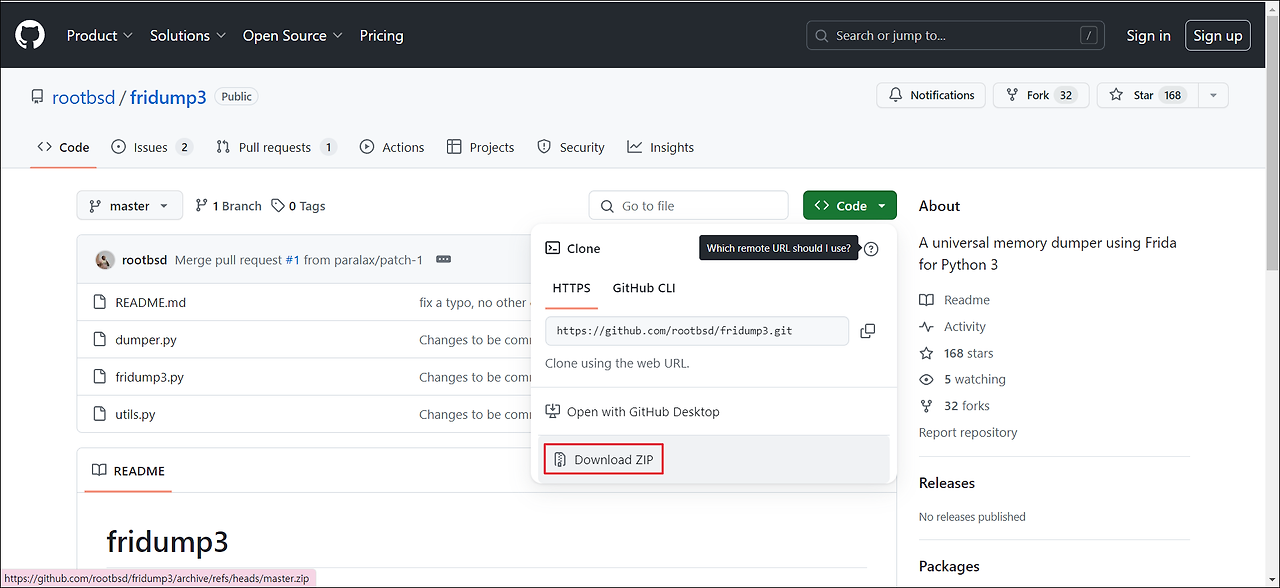Open the Packages heading link
This screenshot has height=588, width=1280.
tap(950, 566)
